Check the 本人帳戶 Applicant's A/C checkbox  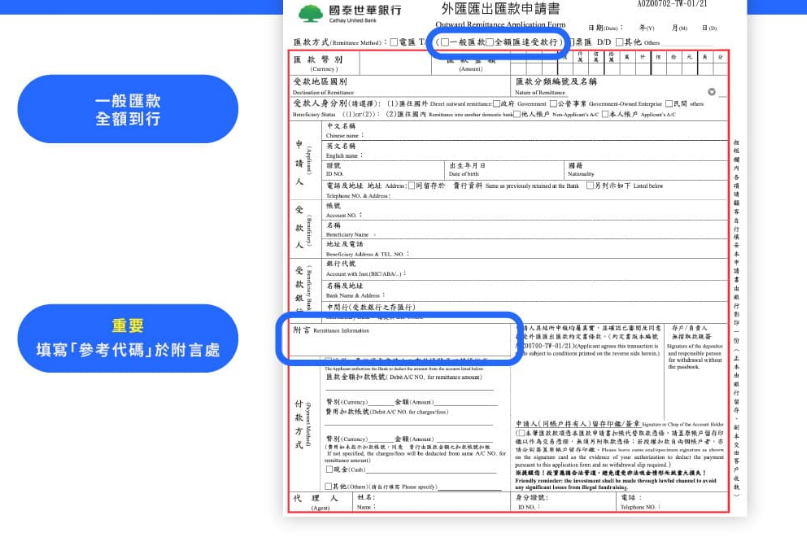[x=605, y=114]
